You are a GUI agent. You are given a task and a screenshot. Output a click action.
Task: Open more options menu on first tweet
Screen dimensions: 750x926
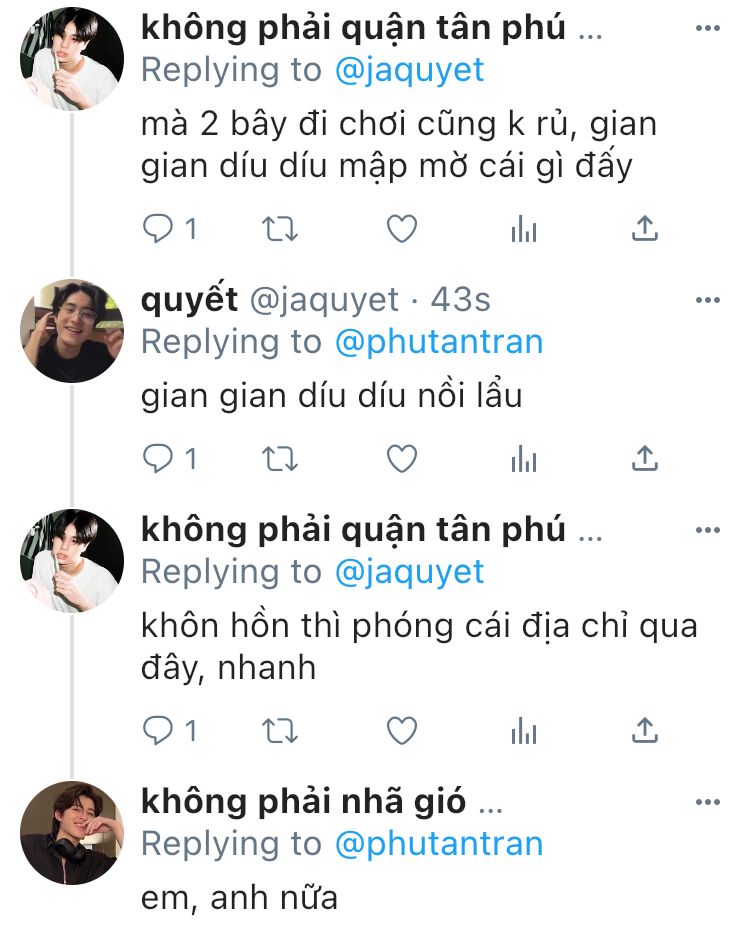(707, 28)
